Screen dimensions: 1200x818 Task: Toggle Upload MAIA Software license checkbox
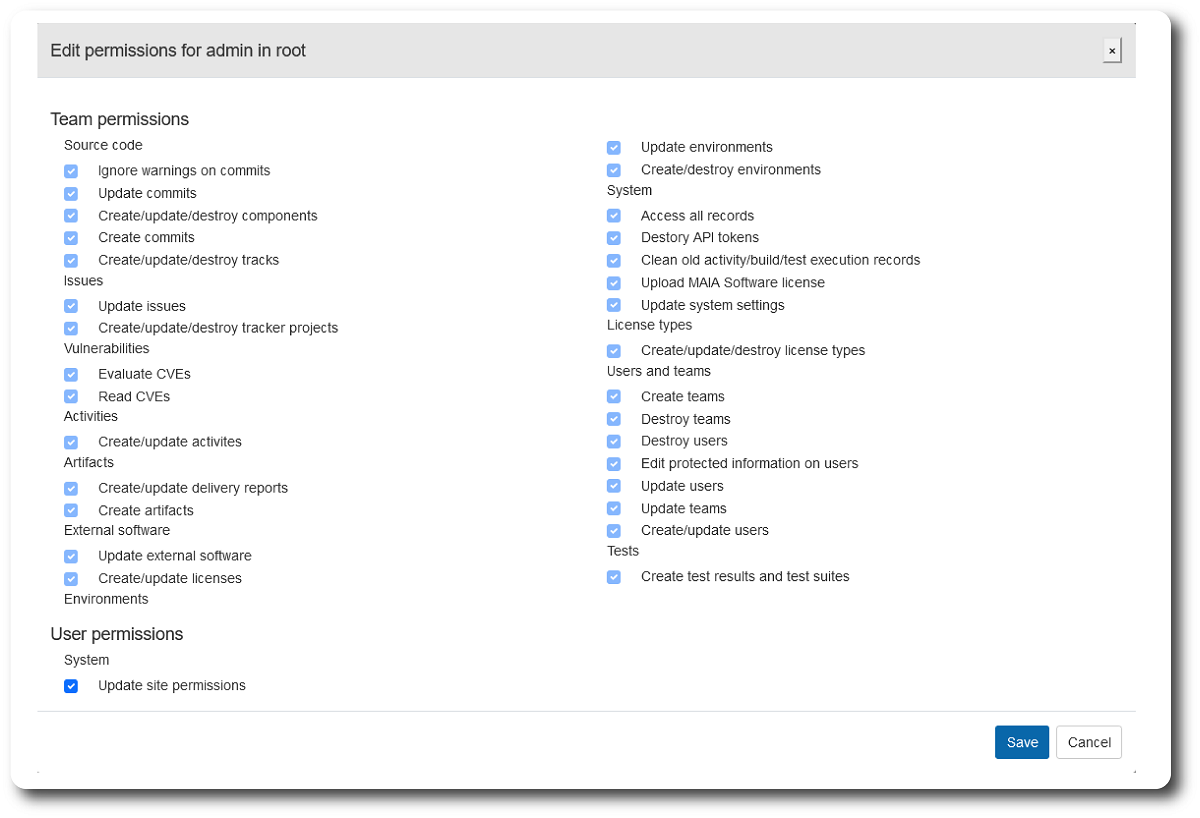click(x=614, y=283)
